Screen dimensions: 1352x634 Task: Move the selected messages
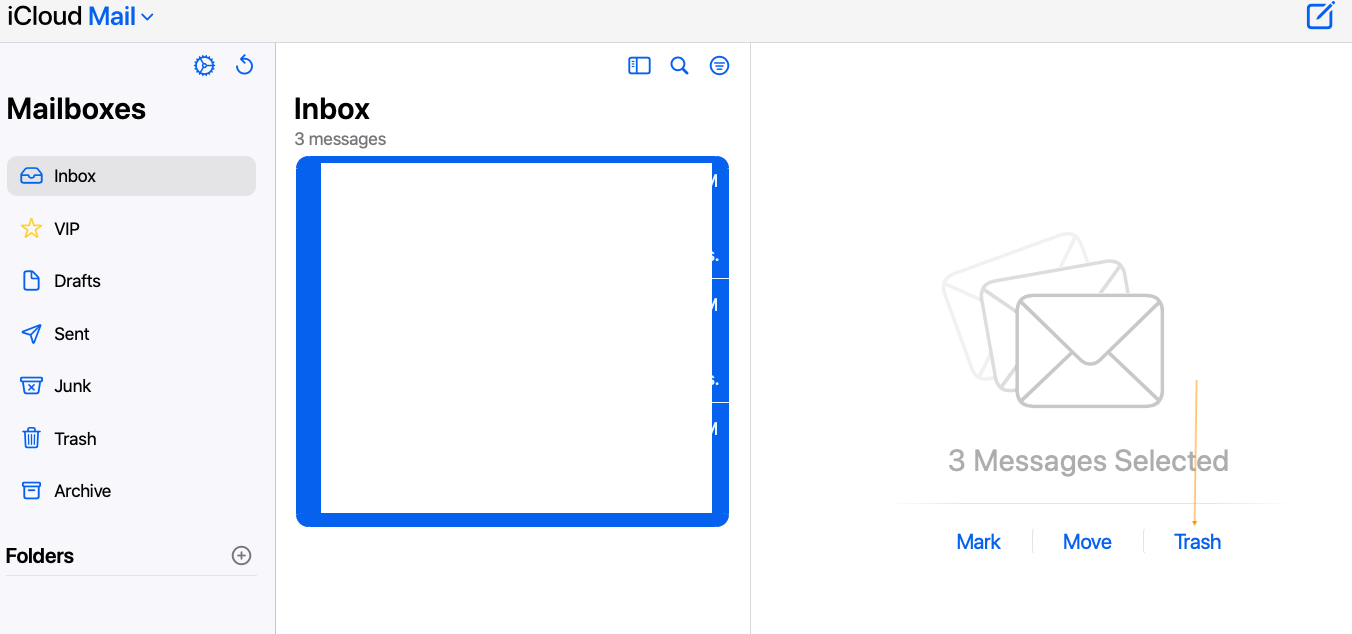(x=1087, y=542)
